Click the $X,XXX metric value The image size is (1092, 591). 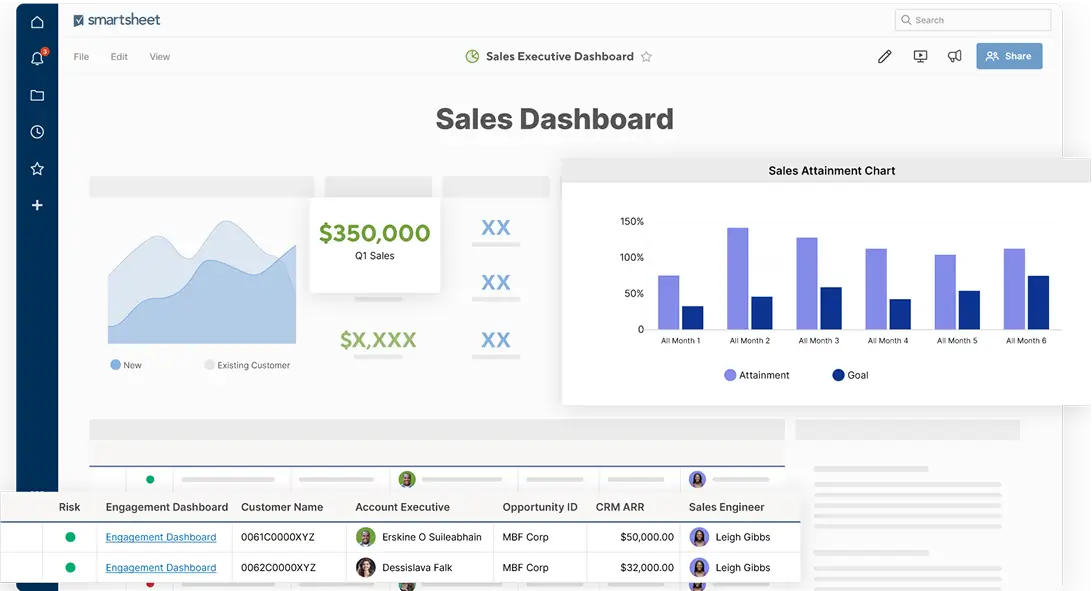pos(378,340)
